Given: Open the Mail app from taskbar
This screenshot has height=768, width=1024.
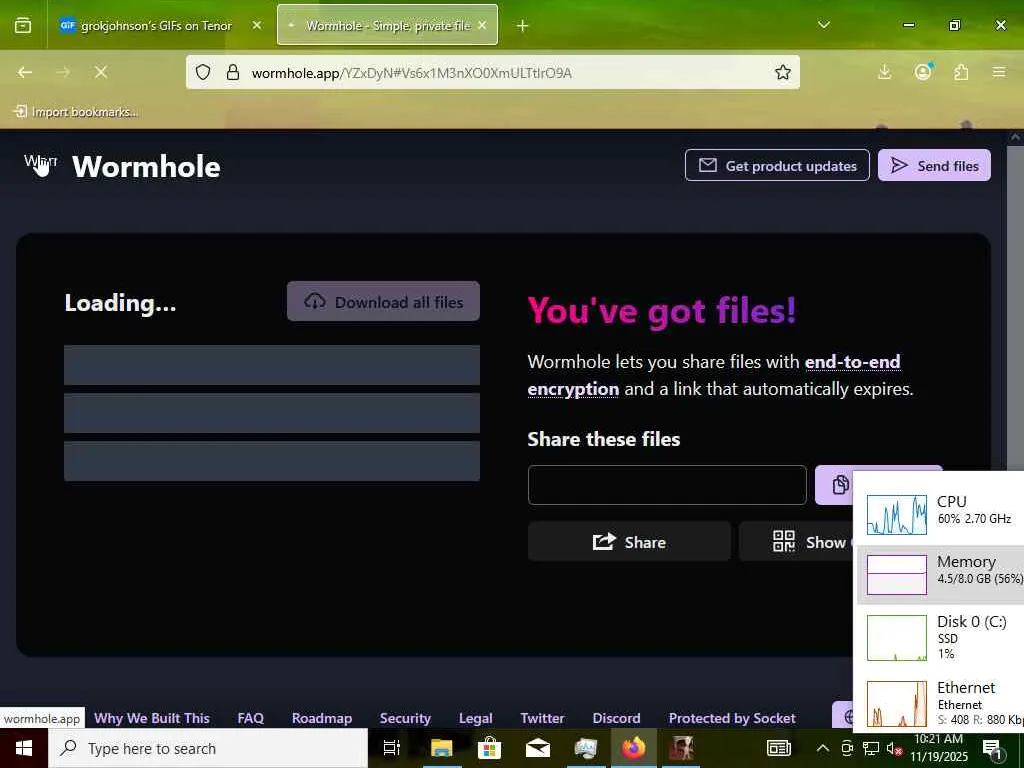Looking at the screenshot, I should coord(537,748).
